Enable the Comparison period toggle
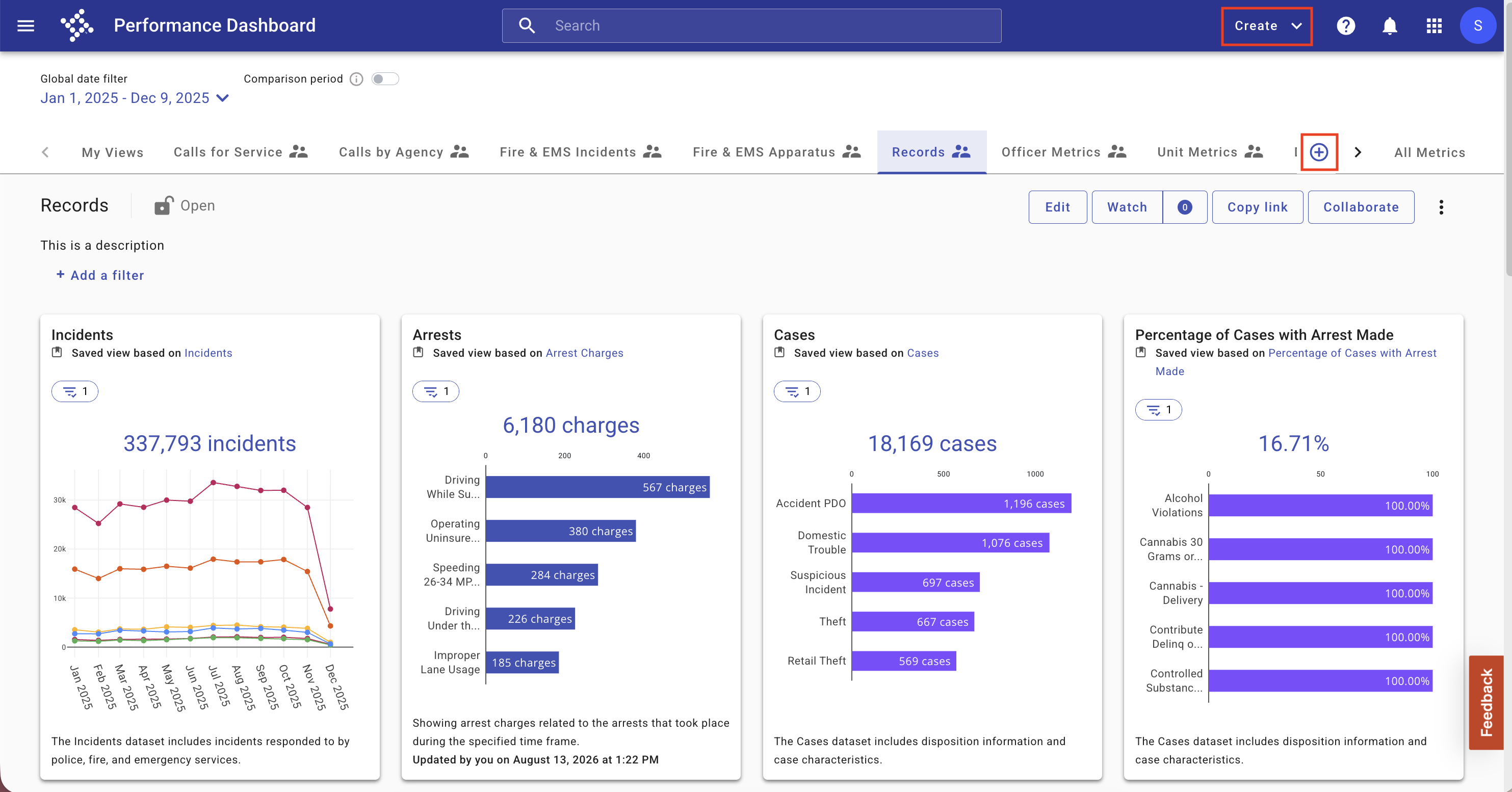The height and width of the screenshot is (792, 1512). pos(385,79)
